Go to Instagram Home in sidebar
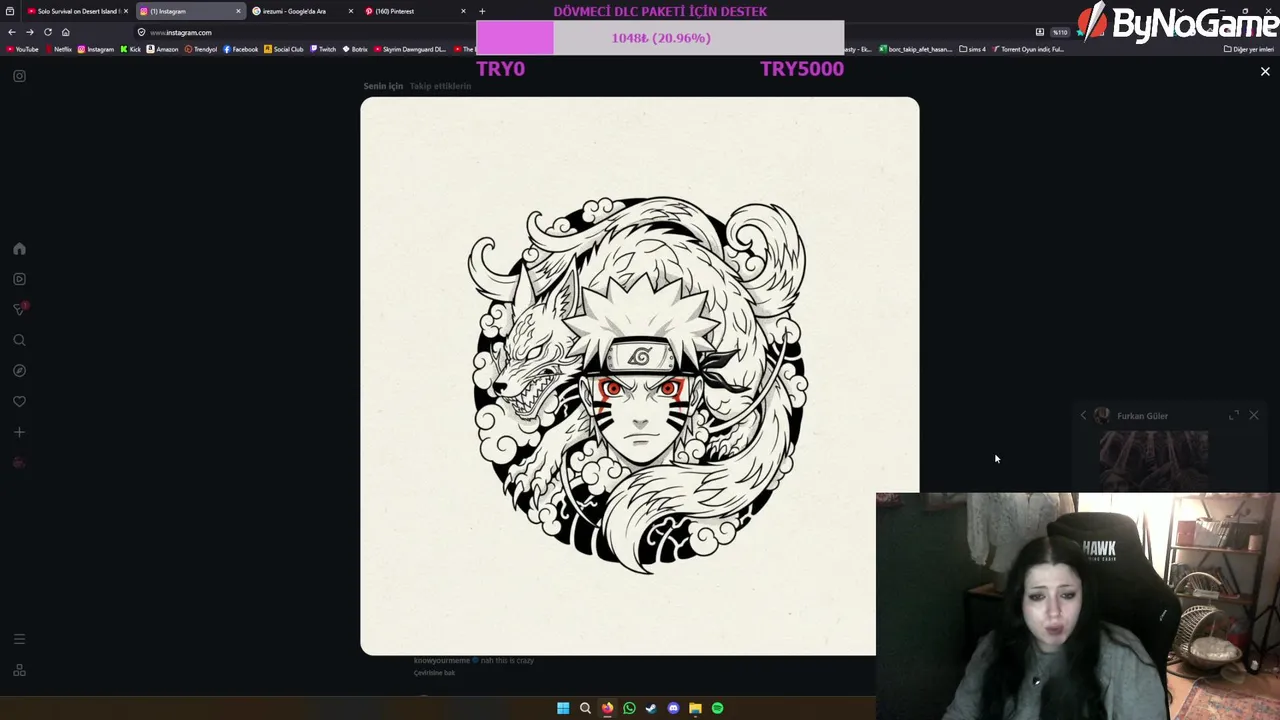 pos(19,248)
